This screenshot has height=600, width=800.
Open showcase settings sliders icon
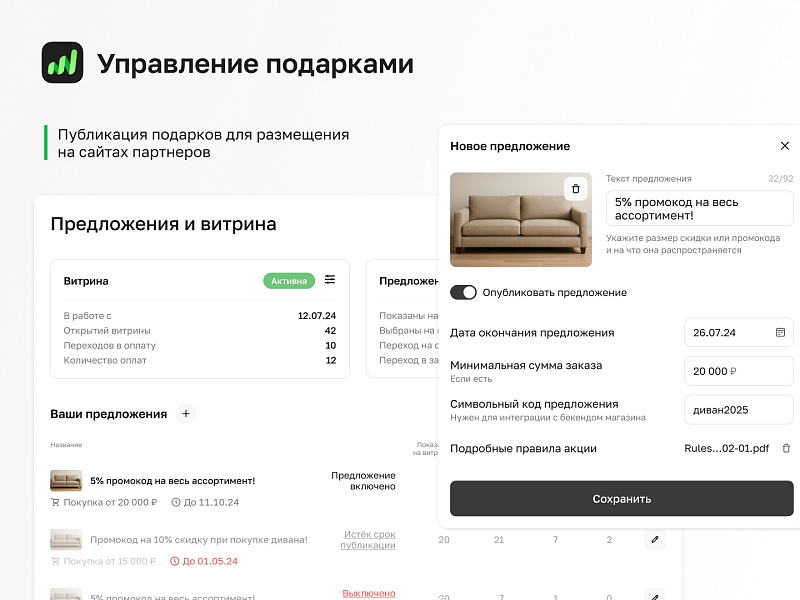tap(330, 280)
